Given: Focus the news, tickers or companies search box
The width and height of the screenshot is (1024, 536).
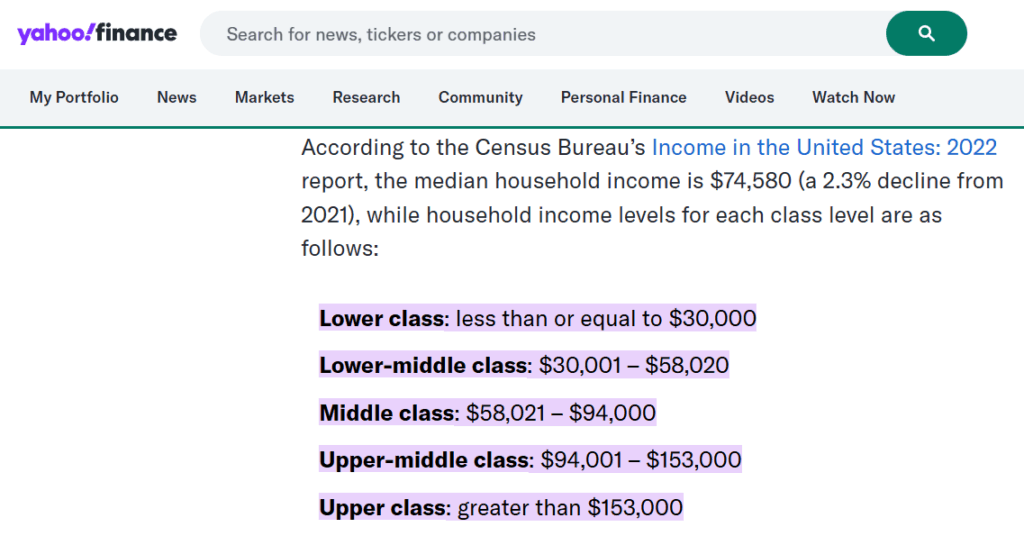Looking at the screenshot, I should pyautogui.click(x=540, y=34).
